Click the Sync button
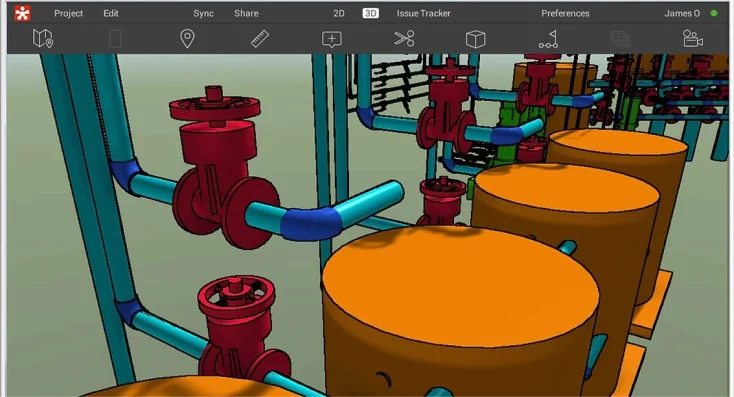The width and height of the screenshot is (734, 397). click(204, 14)
